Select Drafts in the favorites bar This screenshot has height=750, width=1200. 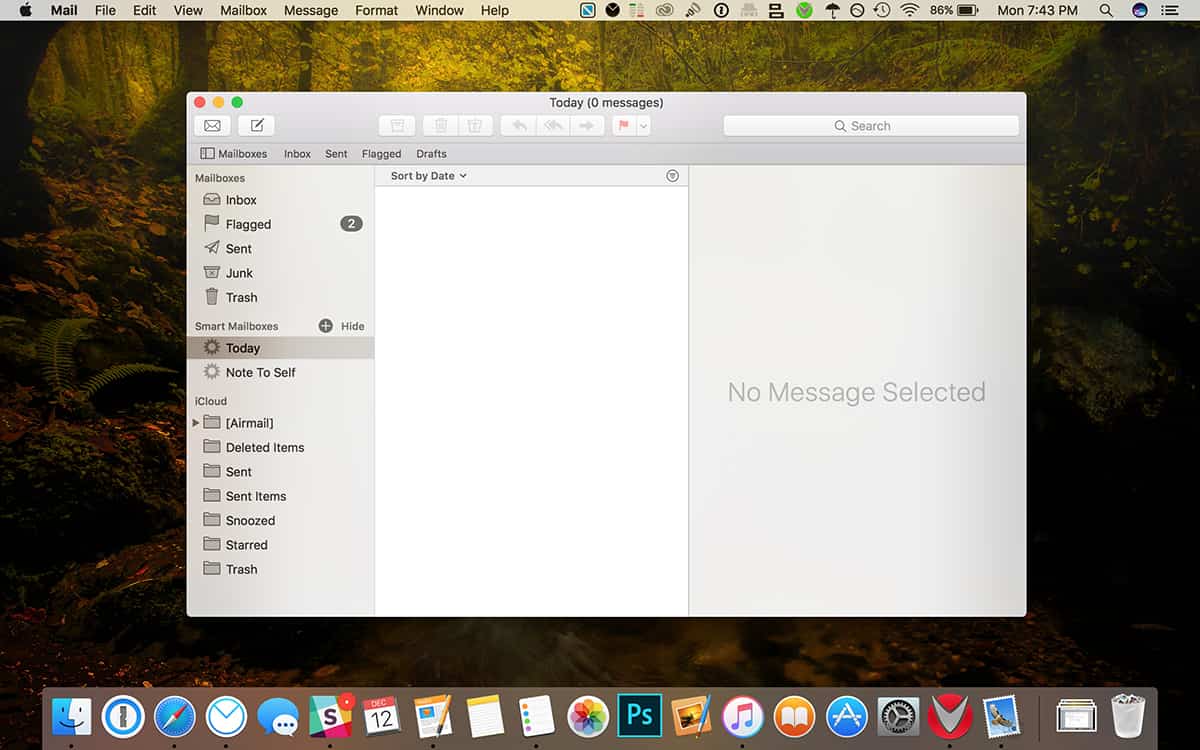431,154
